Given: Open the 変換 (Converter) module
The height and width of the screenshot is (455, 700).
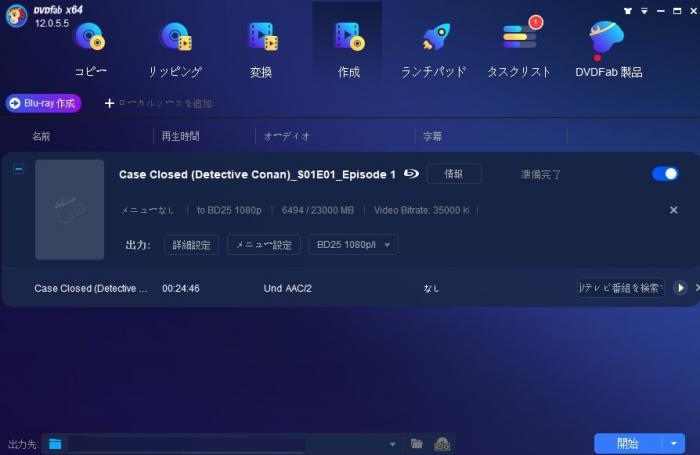Looking at the screenshot, I should tap(262, 50).
